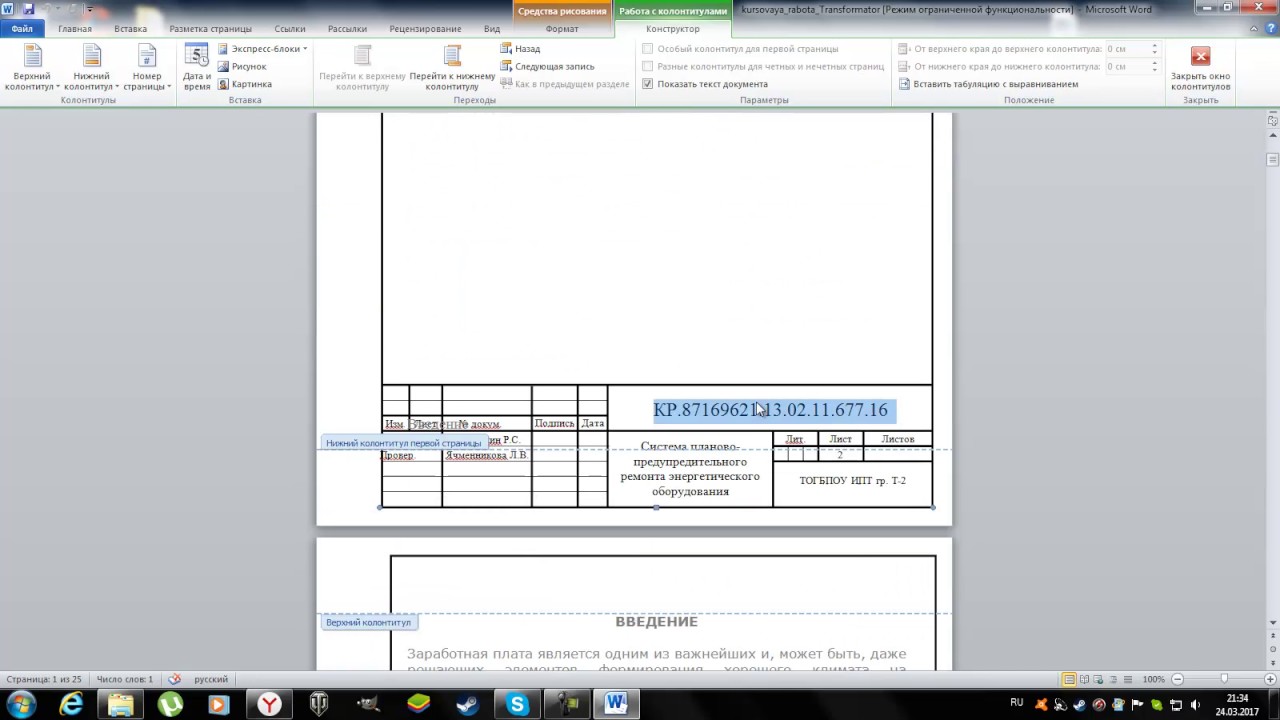
Task: Click the zoom slider handle
Action: [1224, 680]
